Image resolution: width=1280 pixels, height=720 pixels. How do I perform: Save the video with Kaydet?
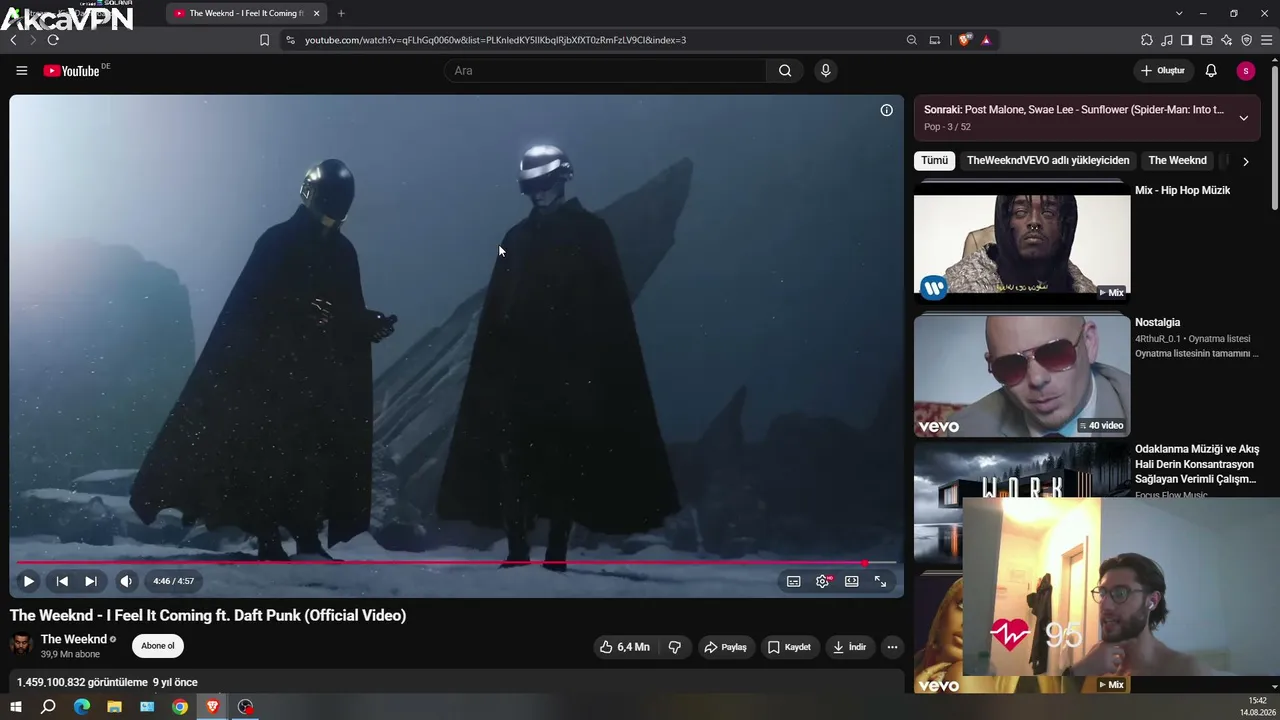coord(789,647)
